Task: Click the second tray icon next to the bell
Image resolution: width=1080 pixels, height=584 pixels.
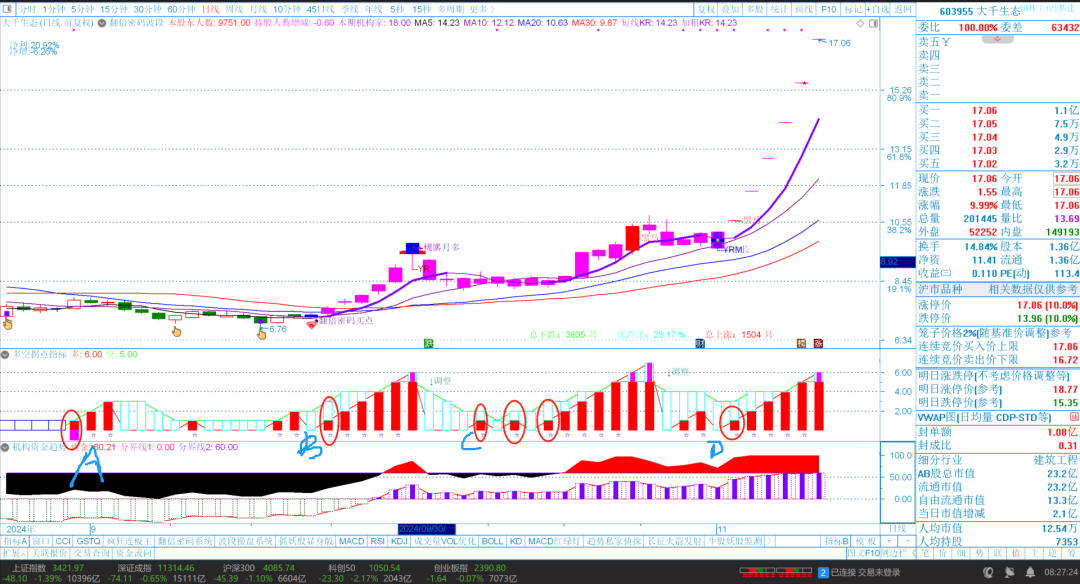Action: click(x=1010, y=572)
